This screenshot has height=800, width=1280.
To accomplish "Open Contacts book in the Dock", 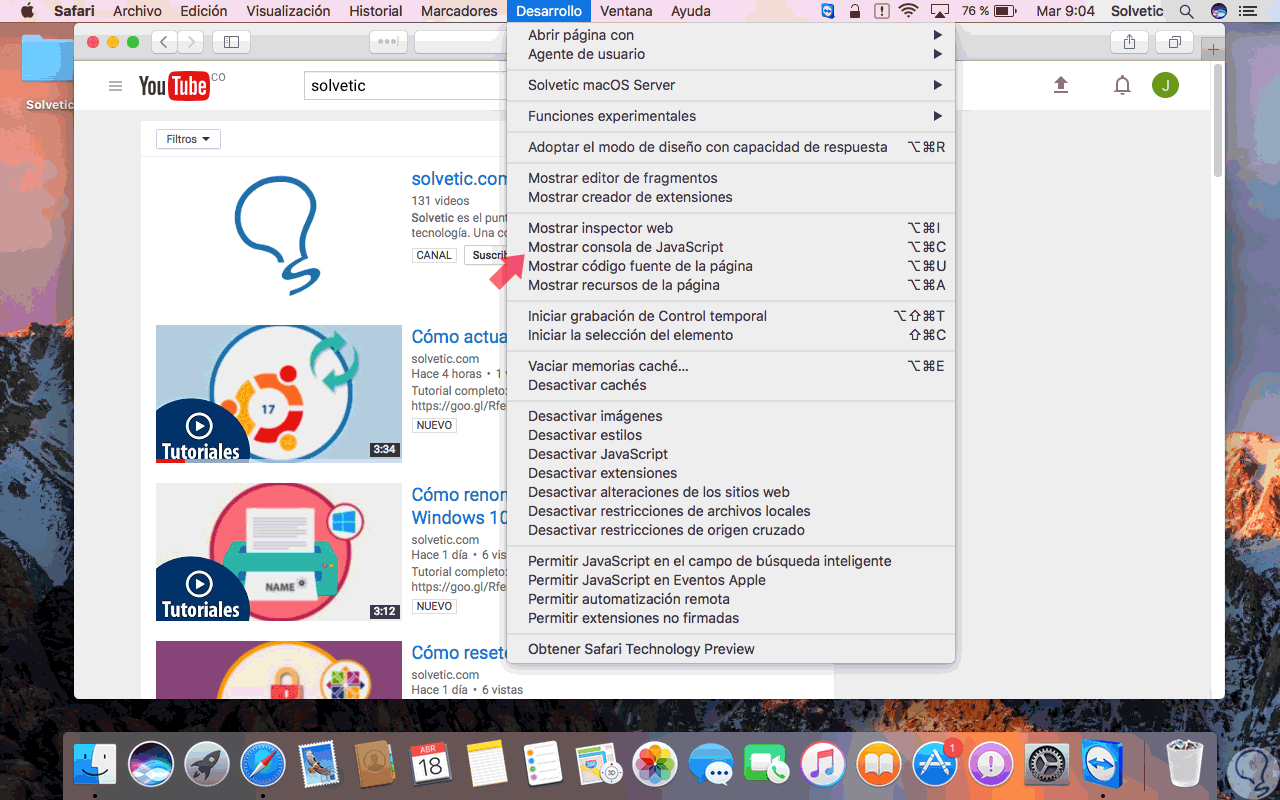I will pos(375,765).
